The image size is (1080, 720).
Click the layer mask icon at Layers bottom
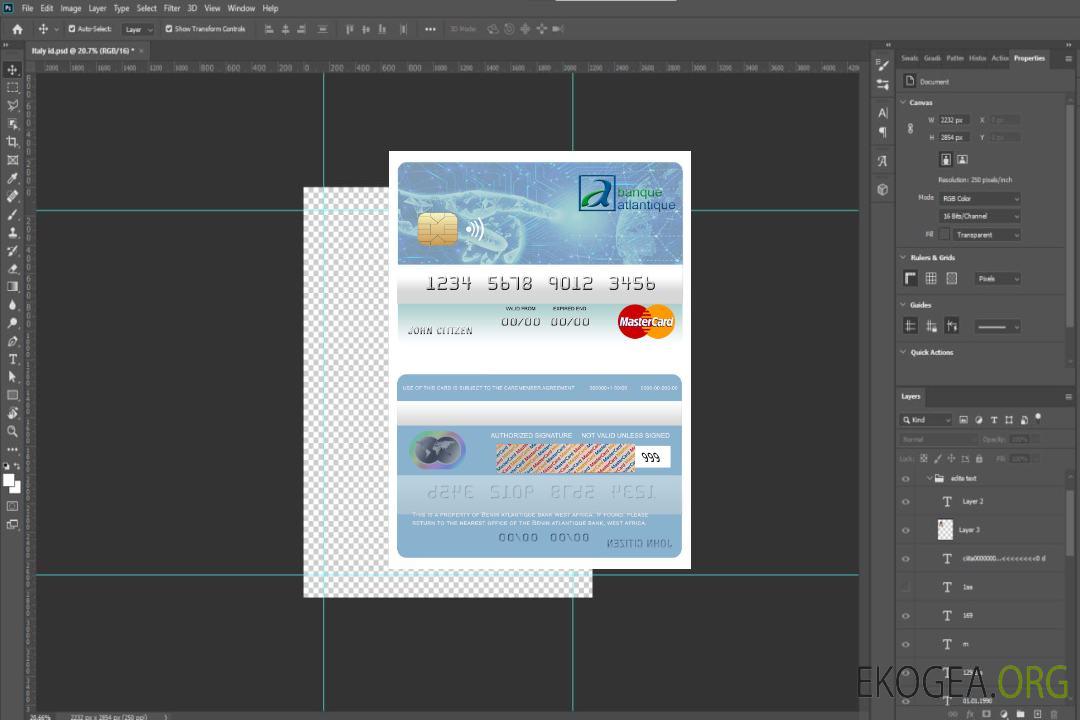986,714
